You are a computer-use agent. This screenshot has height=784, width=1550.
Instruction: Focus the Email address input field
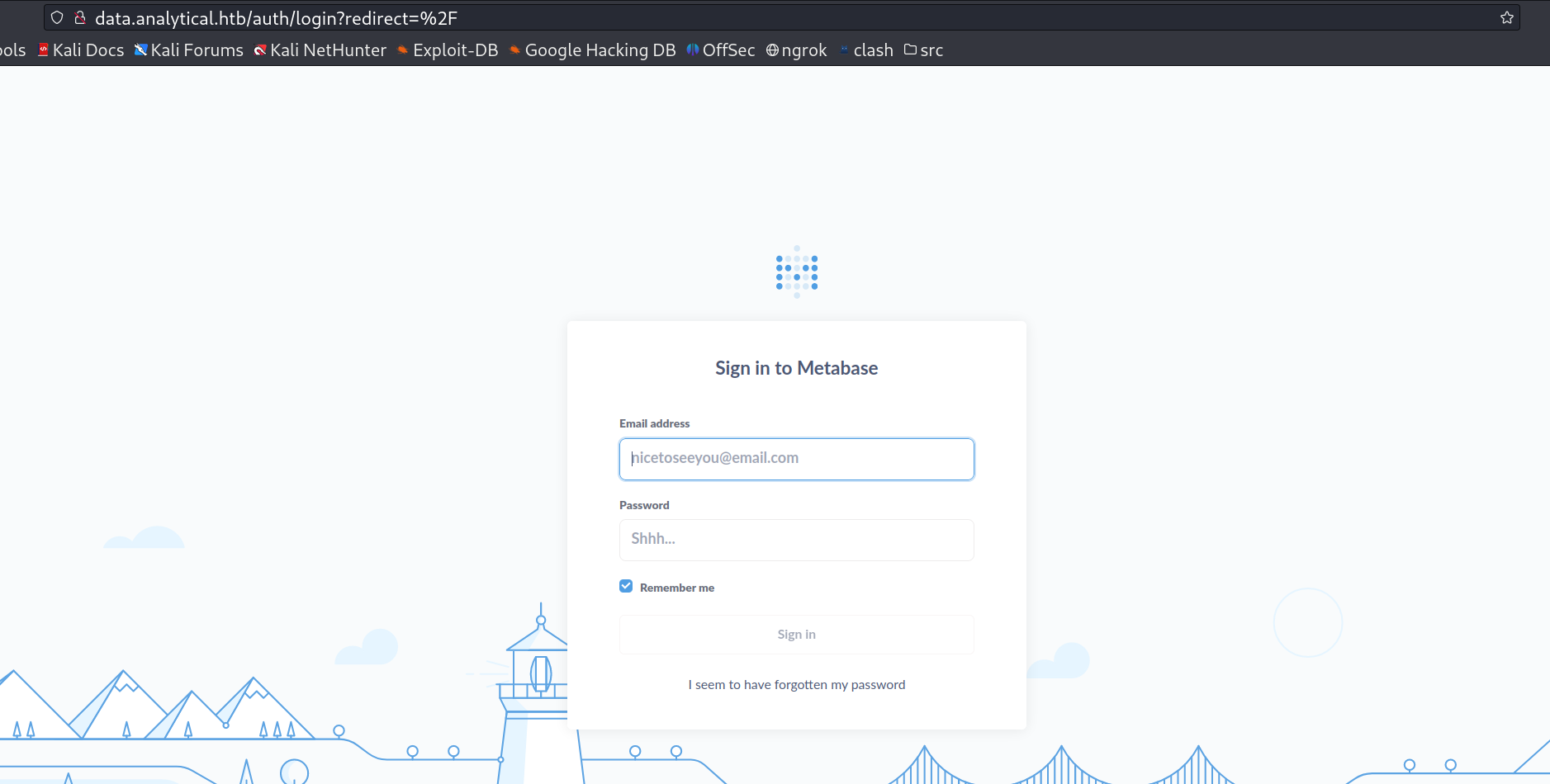796,459
